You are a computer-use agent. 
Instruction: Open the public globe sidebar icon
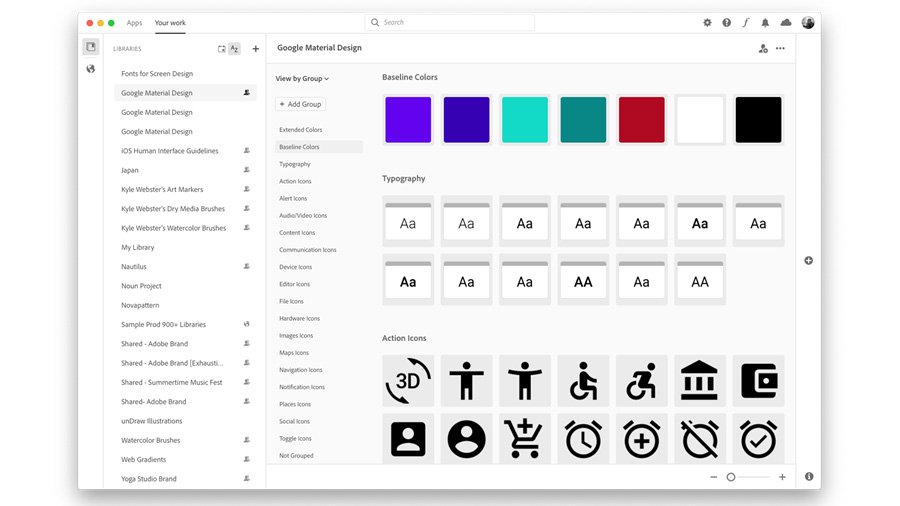[x=91, y=69]
